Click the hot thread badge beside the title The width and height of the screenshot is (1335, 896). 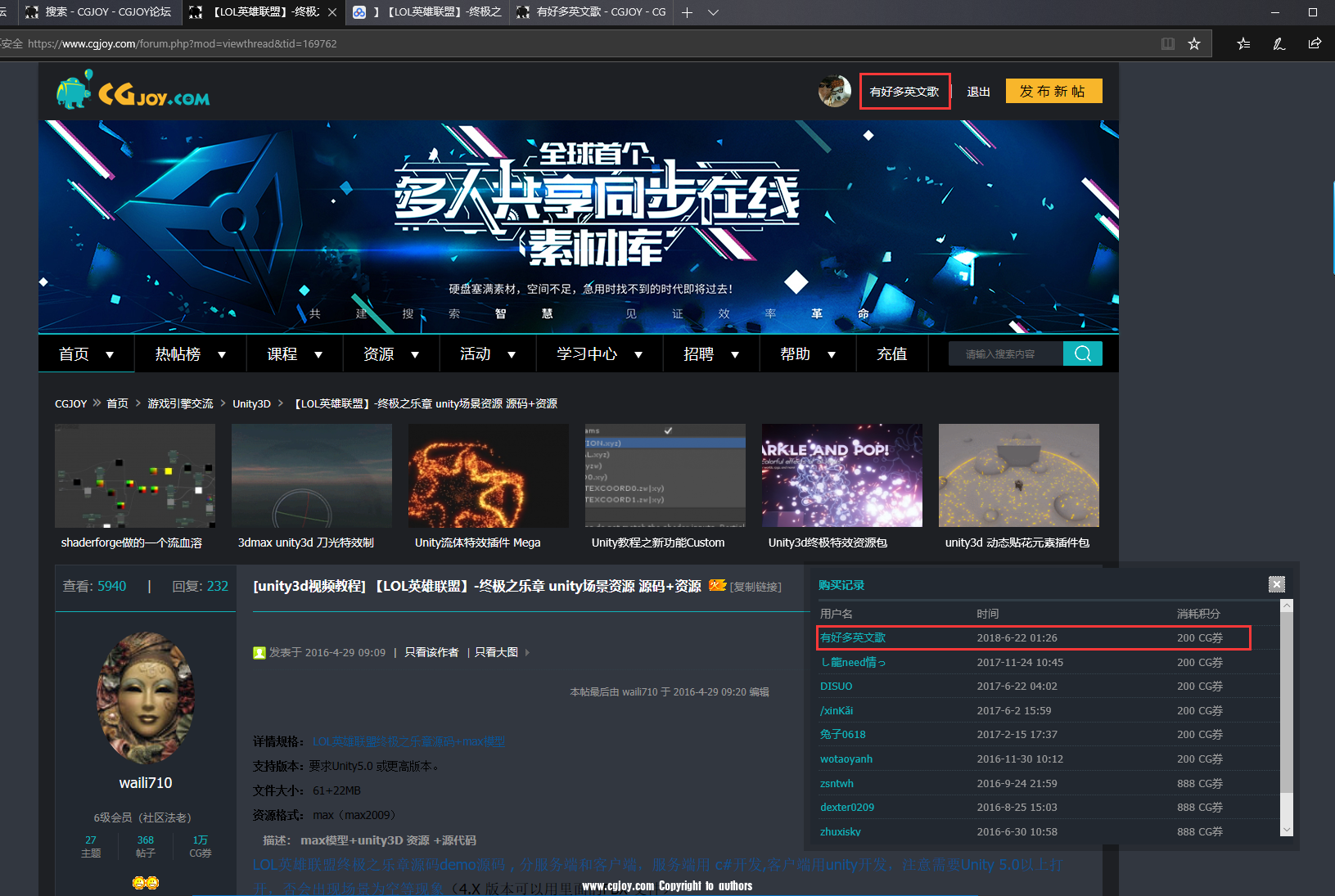click(717, 585)
